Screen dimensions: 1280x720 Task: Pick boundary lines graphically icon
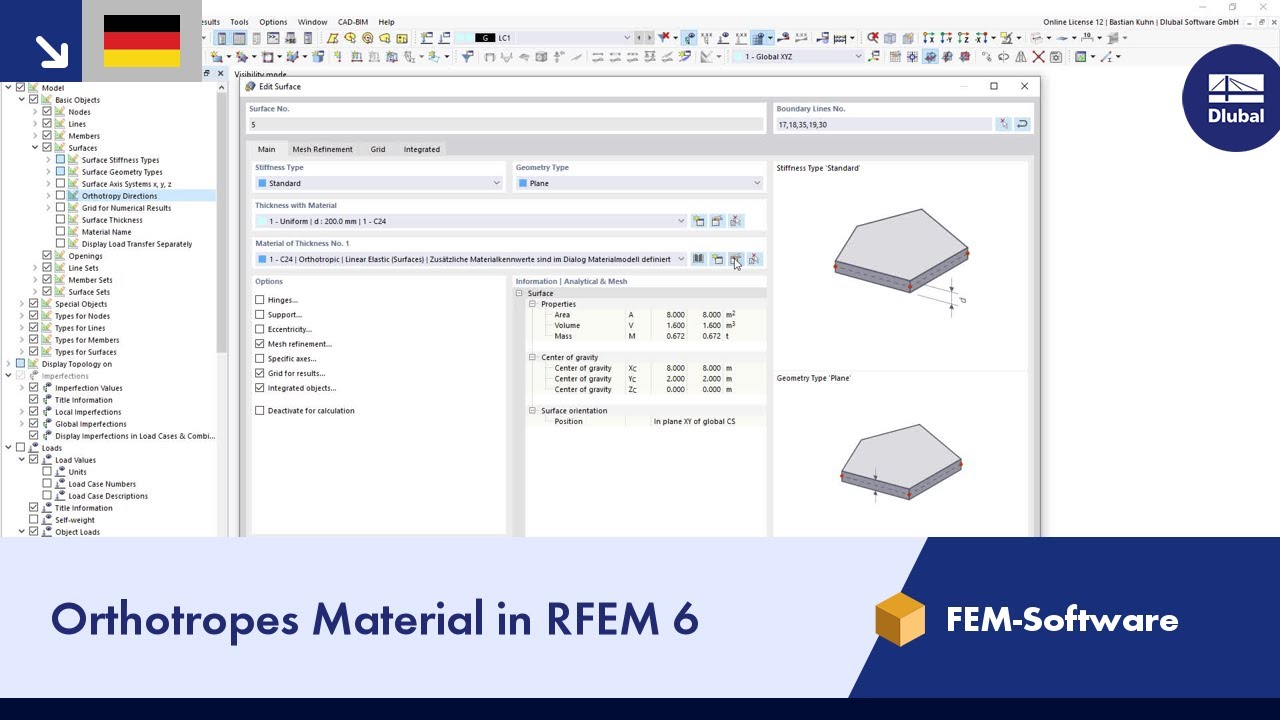(x=1003, y=125)
